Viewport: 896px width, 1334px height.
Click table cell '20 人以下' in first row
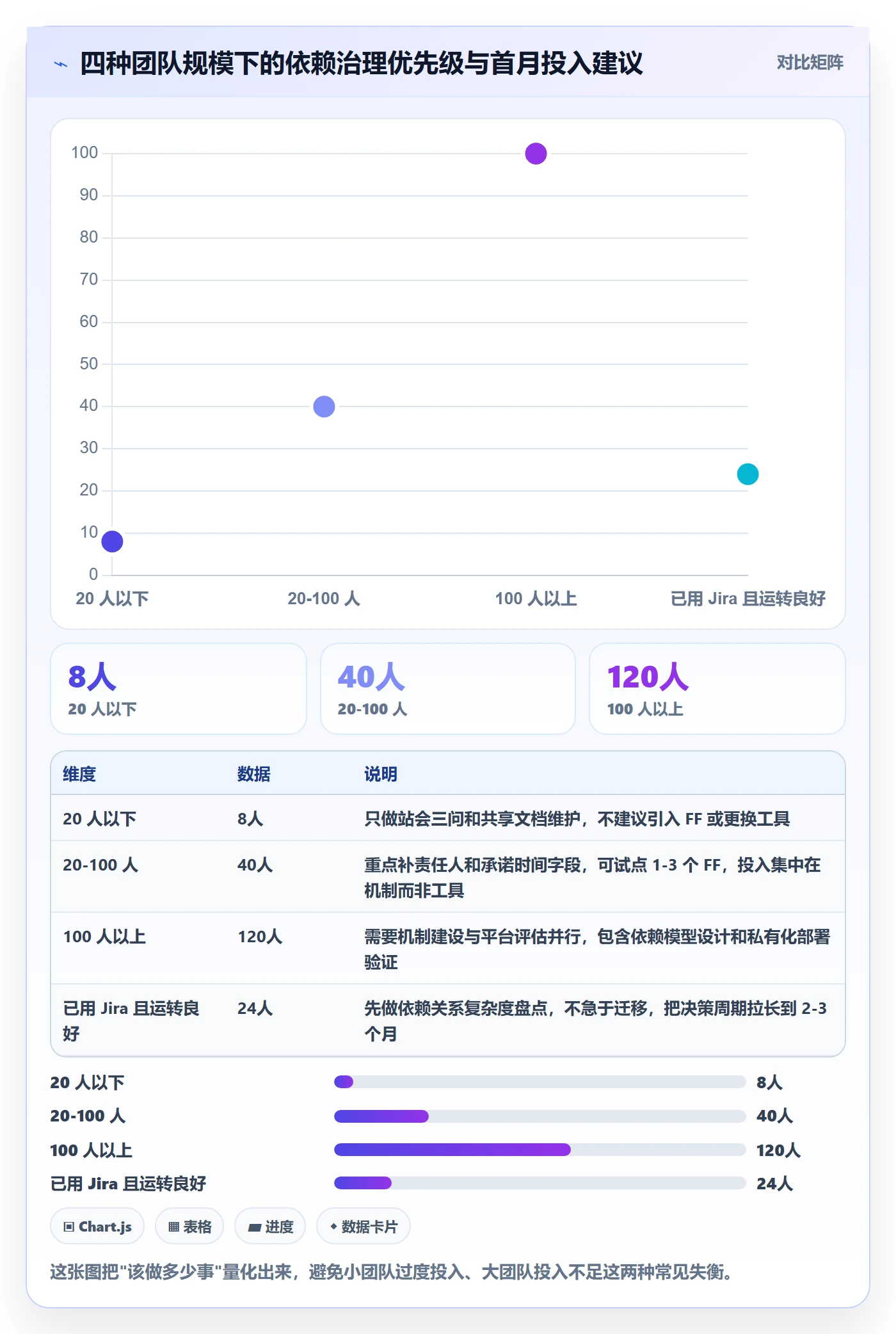(100, 819)
